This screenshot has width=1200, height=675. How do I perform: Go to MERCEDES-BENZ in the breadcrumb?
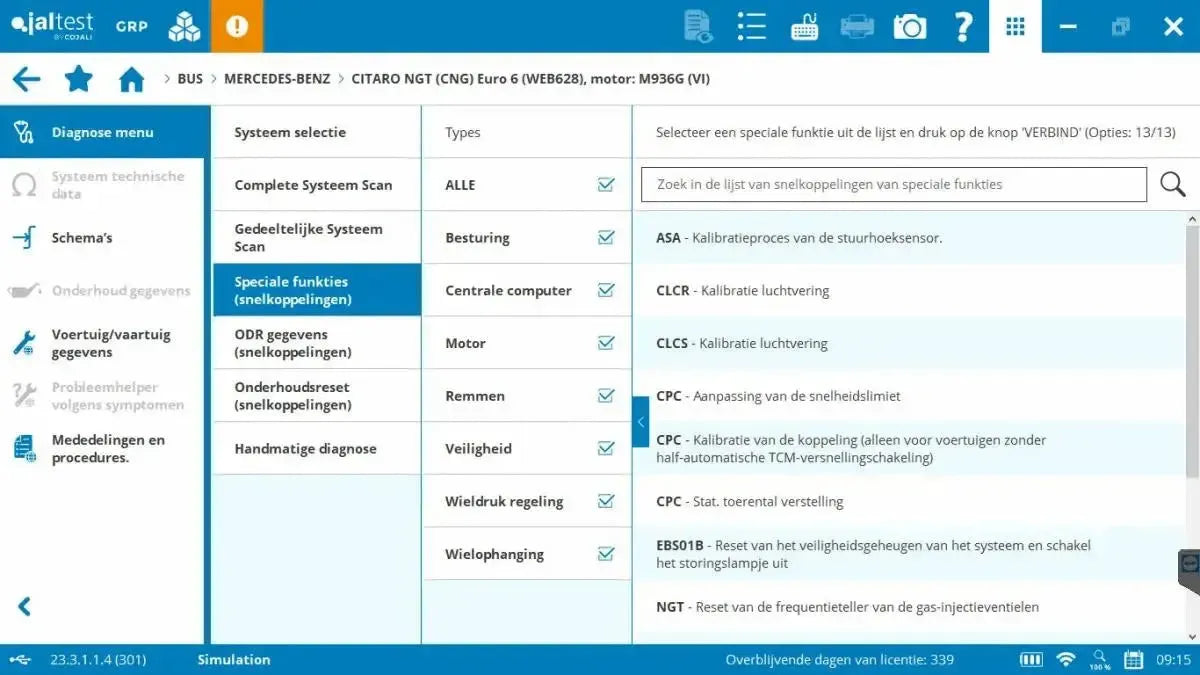tap(280, 78)
